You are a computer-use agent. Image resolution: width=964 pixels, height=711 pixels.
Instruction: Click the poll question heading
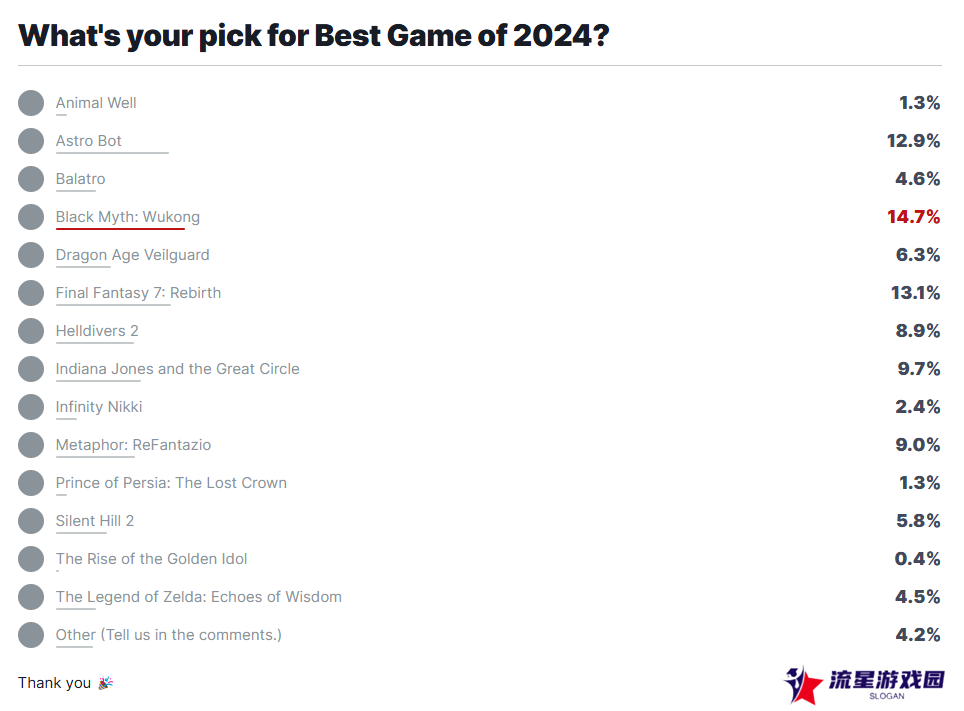click(314, 36)
